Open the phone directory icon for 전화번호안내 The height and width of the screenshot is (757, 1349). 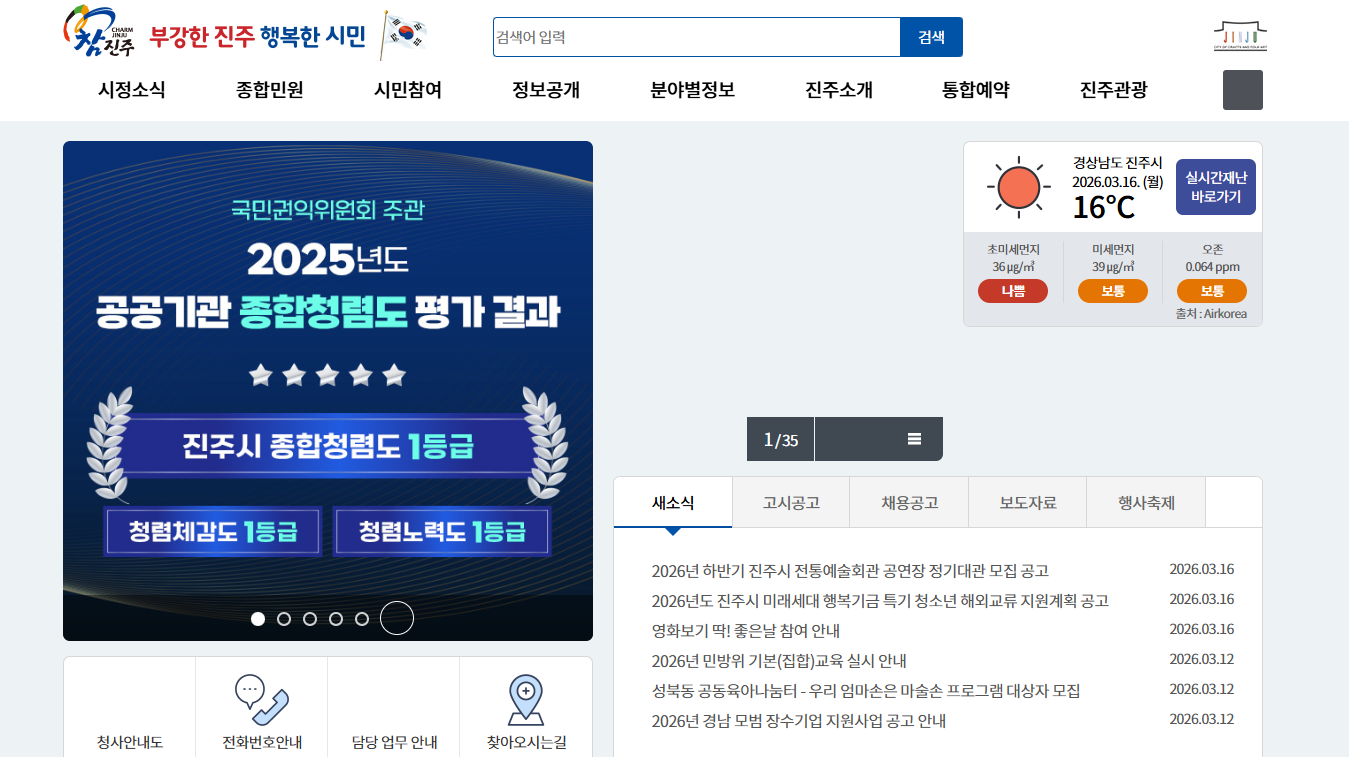(261, 700)
